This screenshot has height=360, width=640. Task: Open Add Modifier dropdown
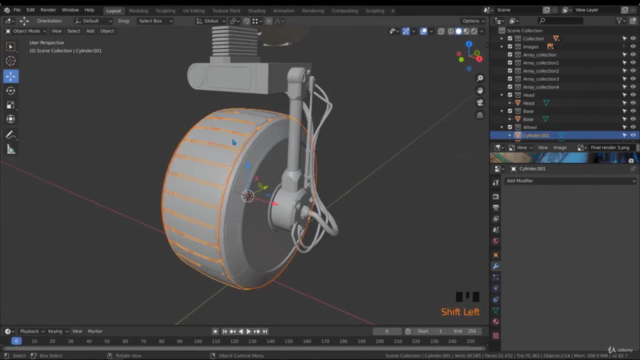(570, 181)
